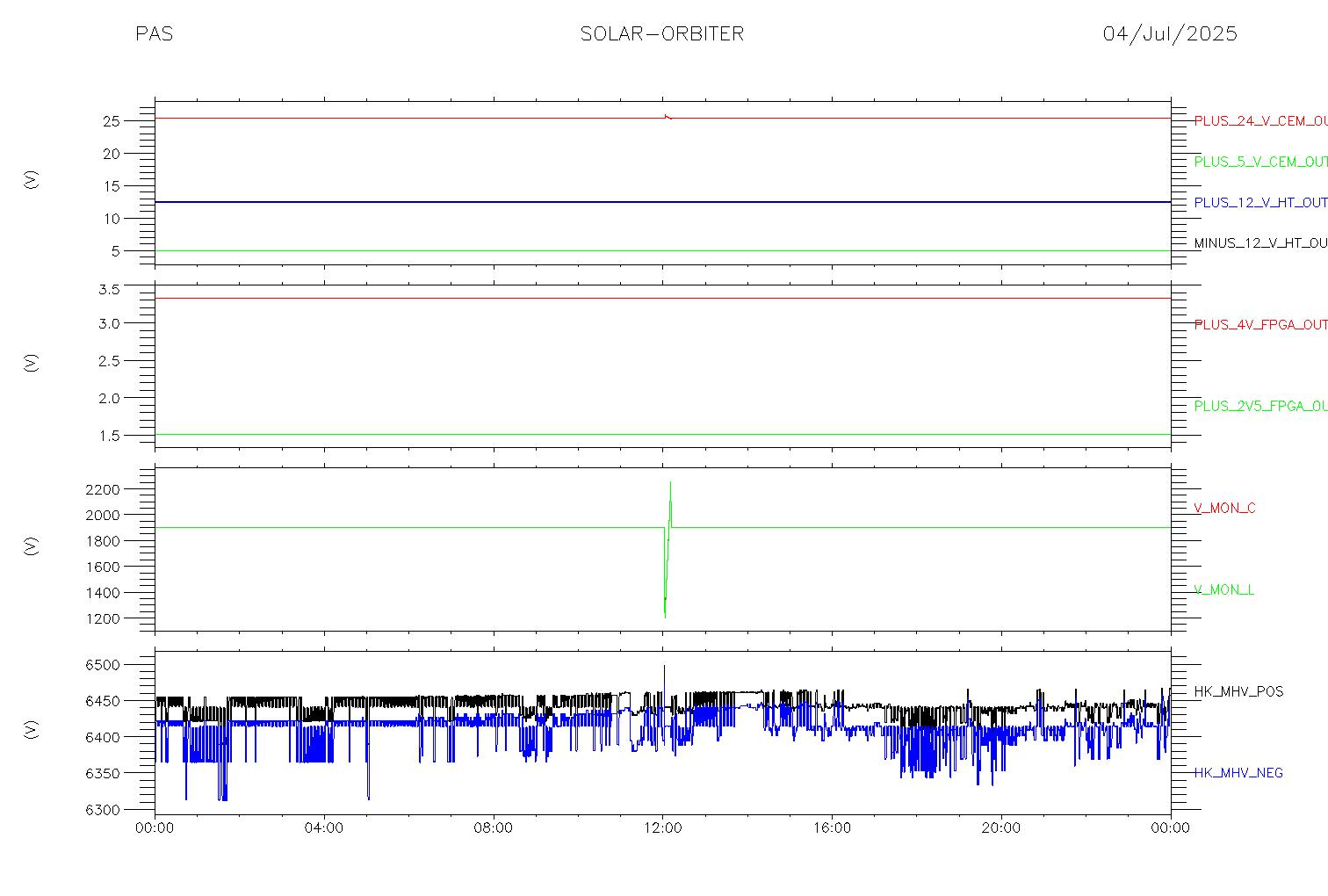Select the V_MON_C legend label
This screenshot has height=896, width=1328.
(x=1224, y=508)
